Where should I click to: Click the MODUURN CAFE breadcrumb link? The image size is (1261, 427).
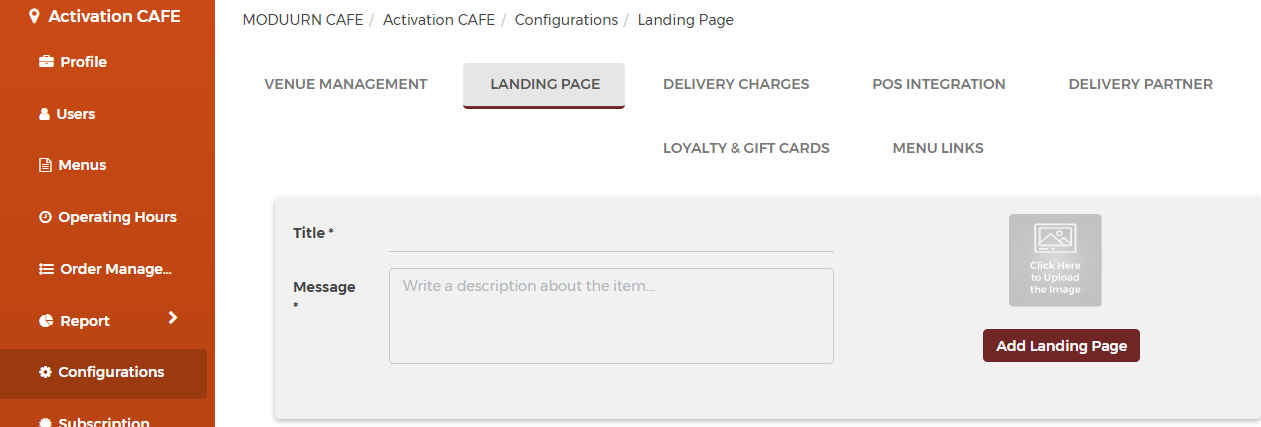tap(302, 20)
